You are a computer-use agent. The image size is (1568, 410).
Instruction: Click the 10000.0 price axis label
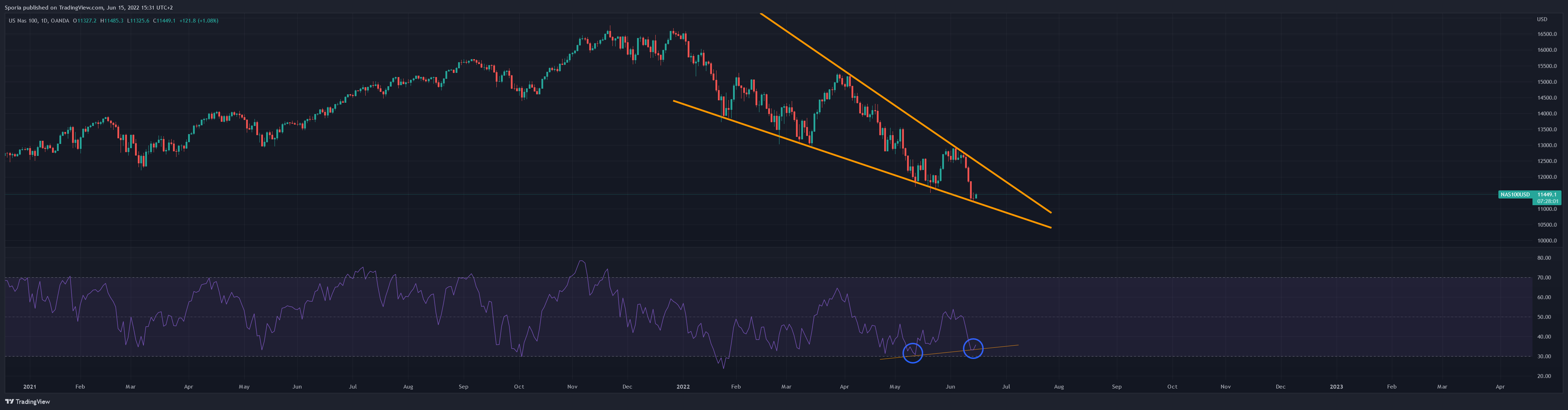[x=1547, y=241]
